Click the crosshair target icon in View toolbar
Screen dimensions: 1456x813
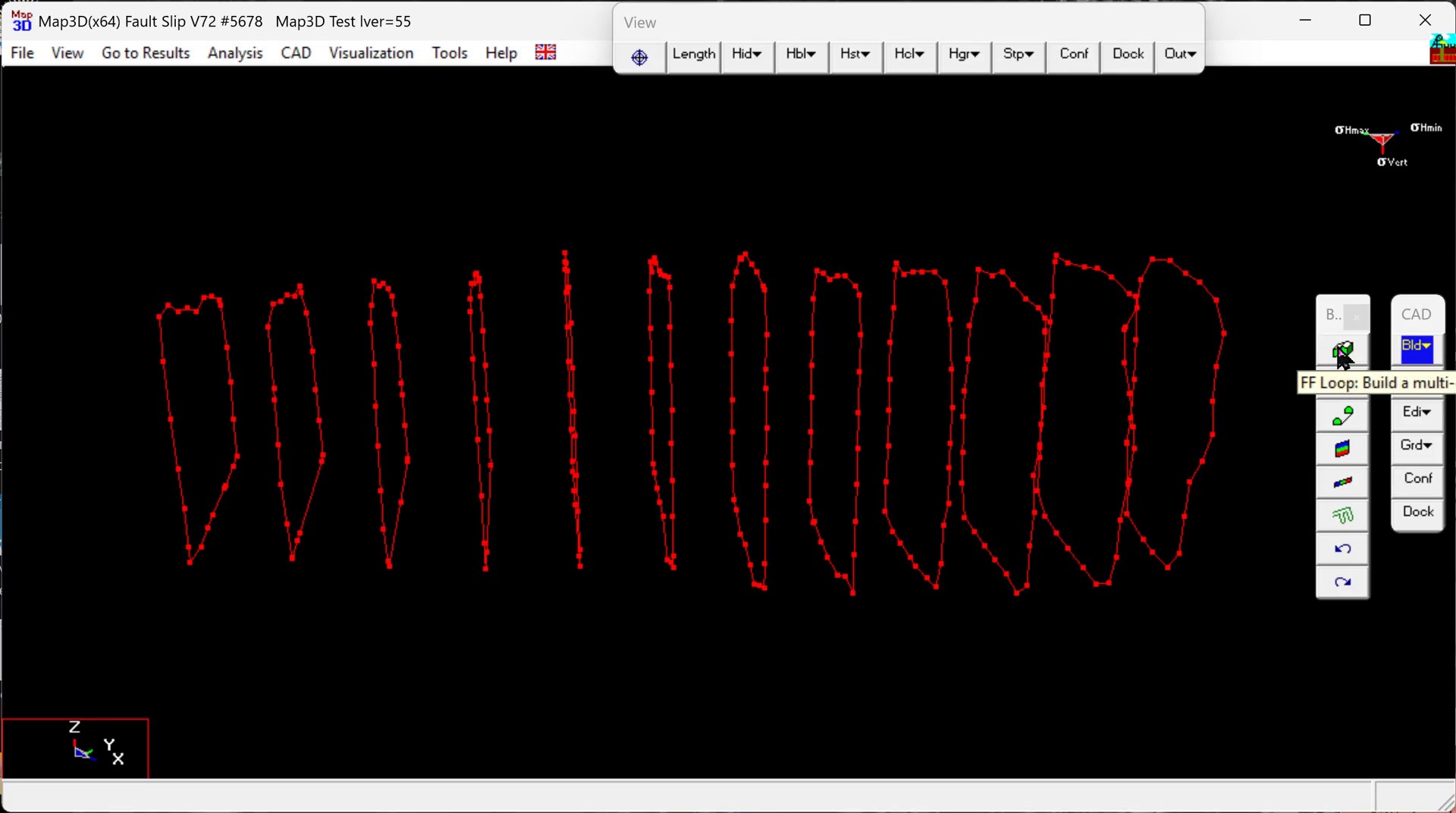639,57
